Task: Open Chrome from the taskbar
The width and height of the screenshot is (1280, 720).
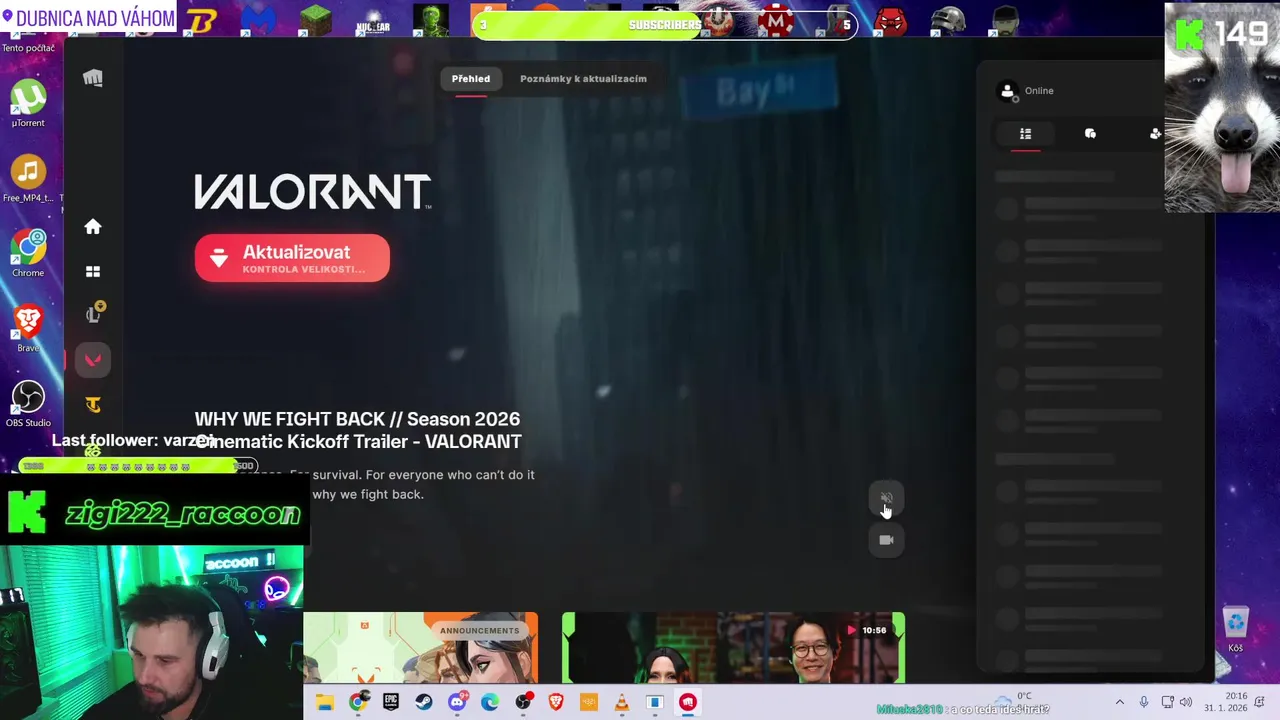Action: pyautogui.click(x=358, y=703)
